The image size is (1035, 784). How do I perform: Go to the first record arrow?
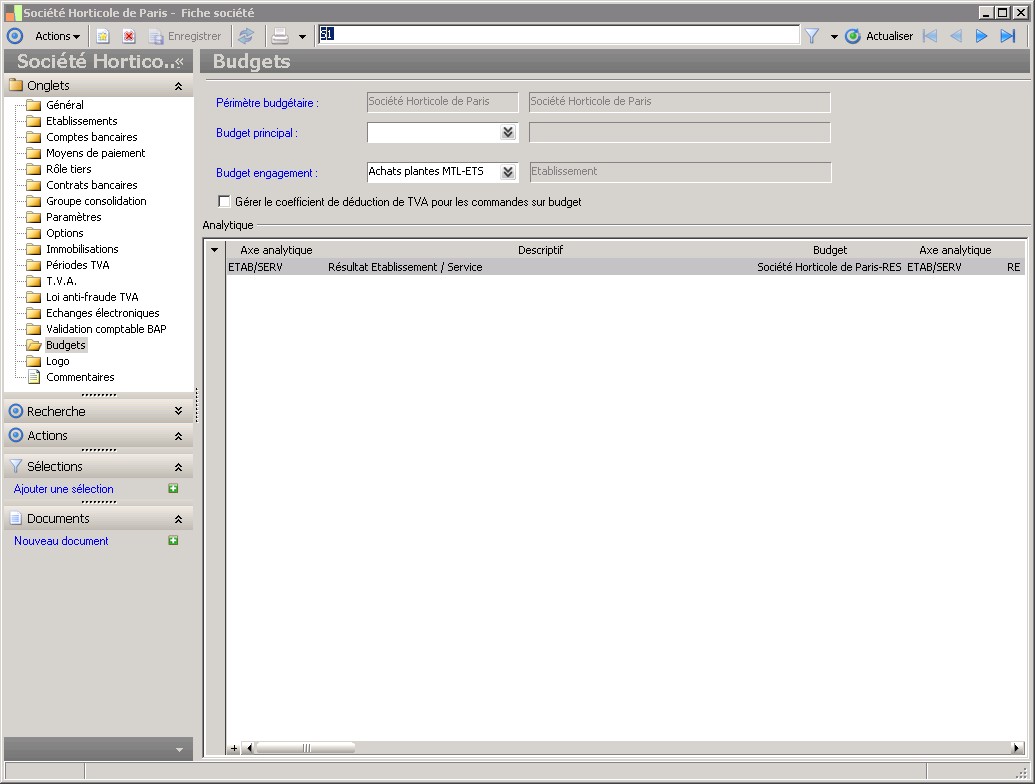tap(930, 36)
